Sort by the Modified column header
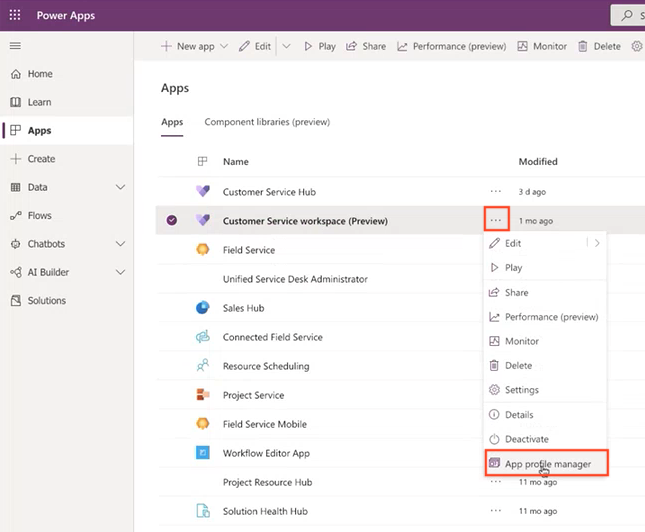Viewport: 645px width, 532px height. pos(538,162)
